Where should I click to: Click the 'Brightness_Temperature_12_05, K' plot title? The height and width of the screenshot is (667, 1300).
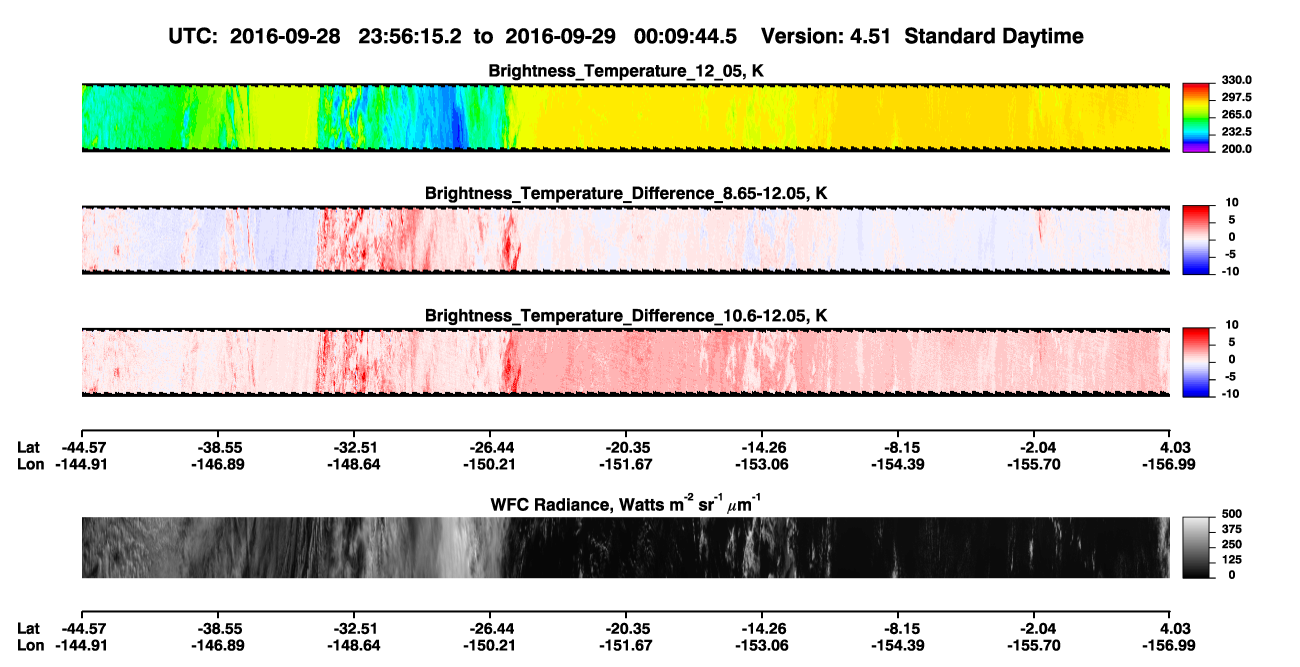[625, 71]
